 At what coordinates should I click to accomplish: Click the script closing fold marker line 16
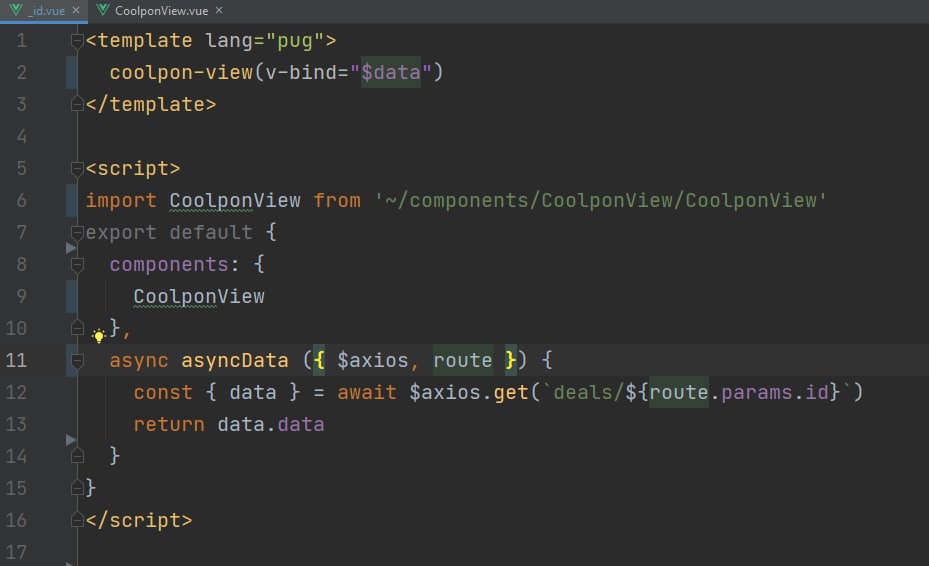[77, 520]
